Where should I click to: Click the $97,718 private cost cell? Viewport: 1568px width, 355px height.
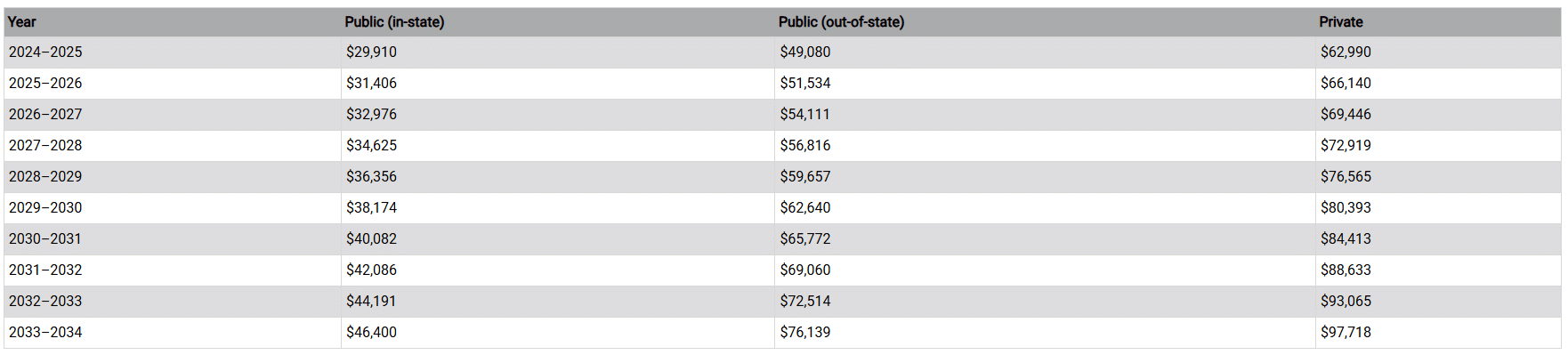click(1438, 333)
